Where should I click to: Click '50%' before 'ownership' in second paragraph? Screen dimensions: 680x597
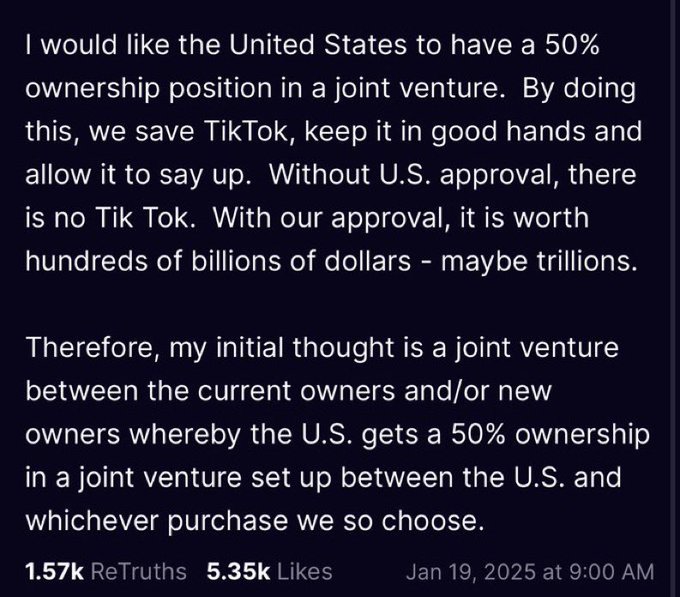point(478,434)
